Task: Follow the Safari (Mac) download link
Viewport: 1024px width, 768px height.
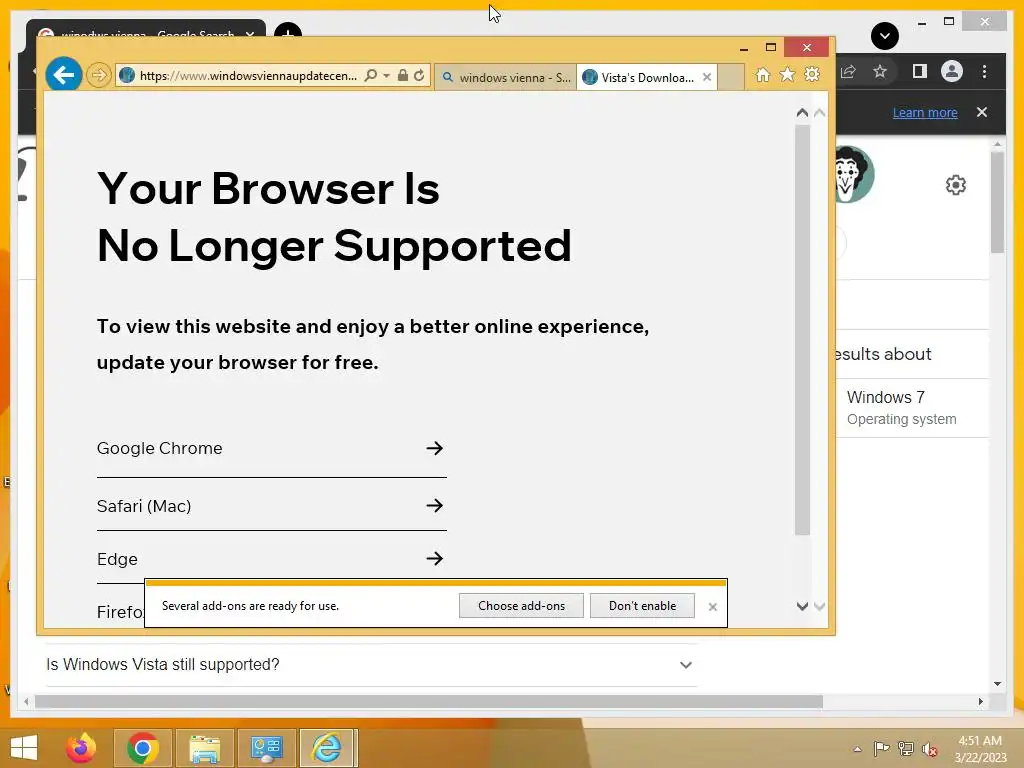Action: 271,505
